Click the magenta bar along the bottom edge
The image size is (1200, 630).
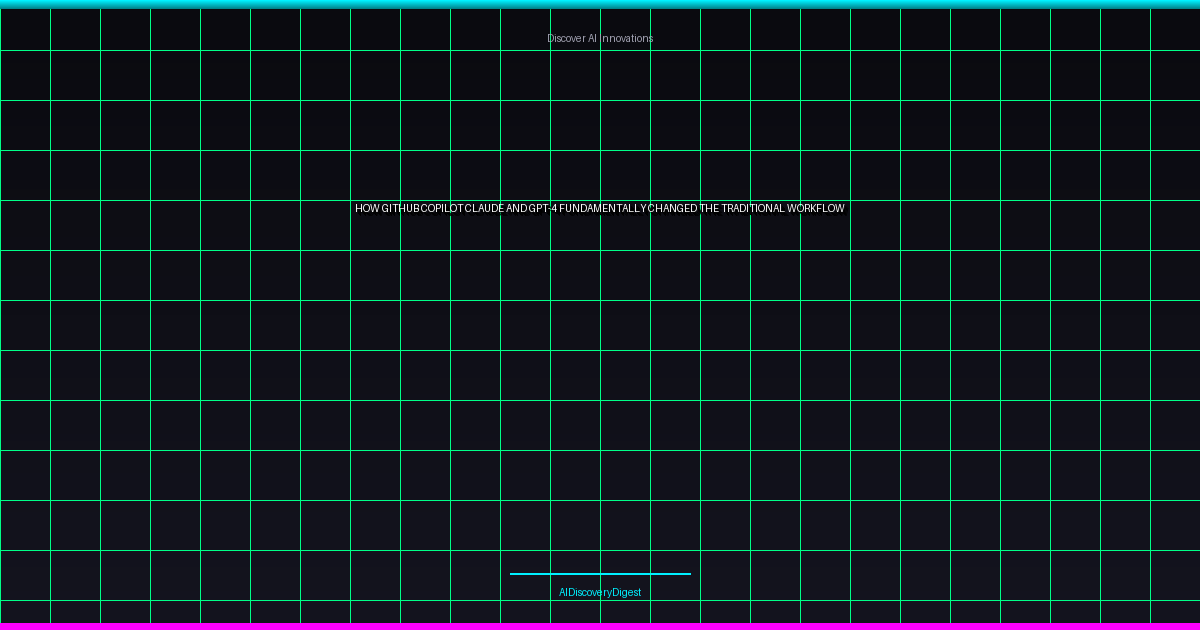pyautogui.click(x=600, y=626)
